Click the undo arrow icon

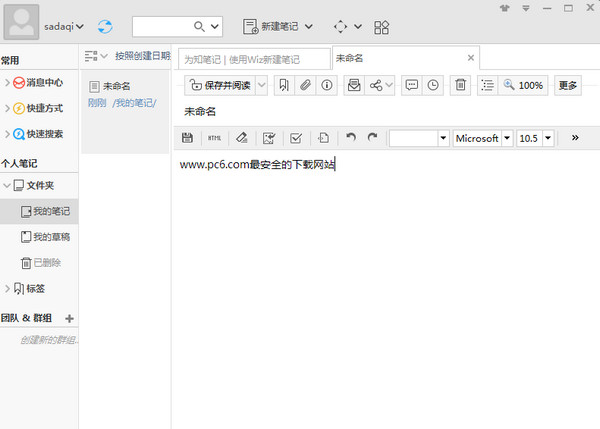tap(350, 138)
